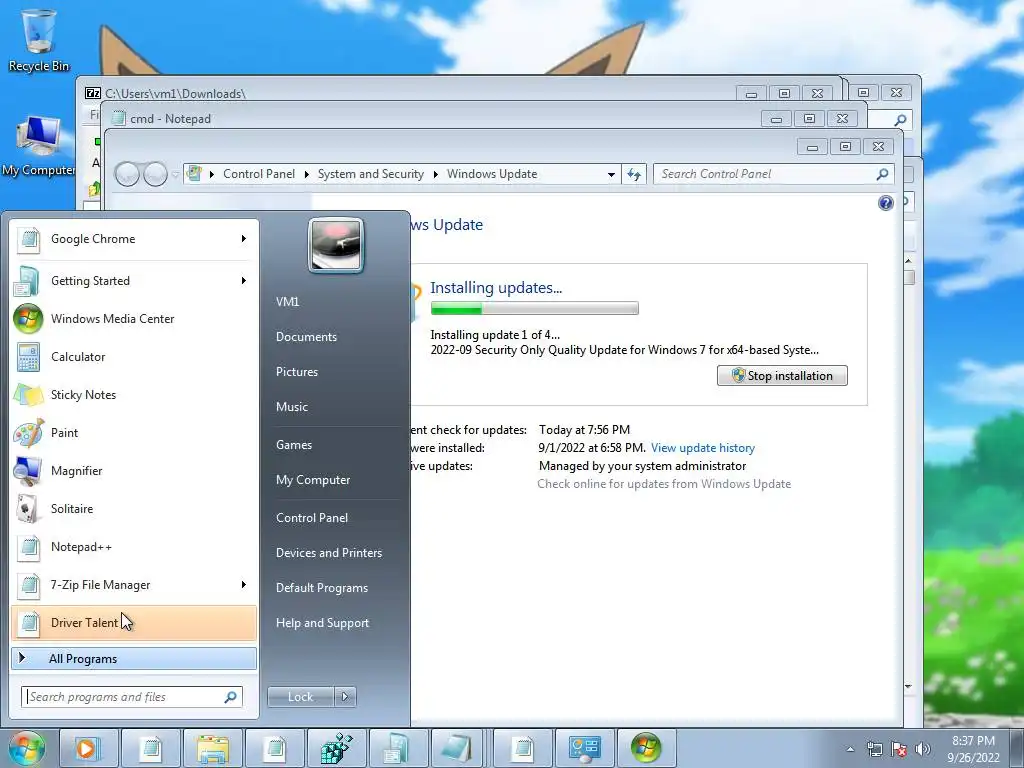Click the network tray icon
The width and height of the screenshot is (1024, 768).
coord(874,749)
